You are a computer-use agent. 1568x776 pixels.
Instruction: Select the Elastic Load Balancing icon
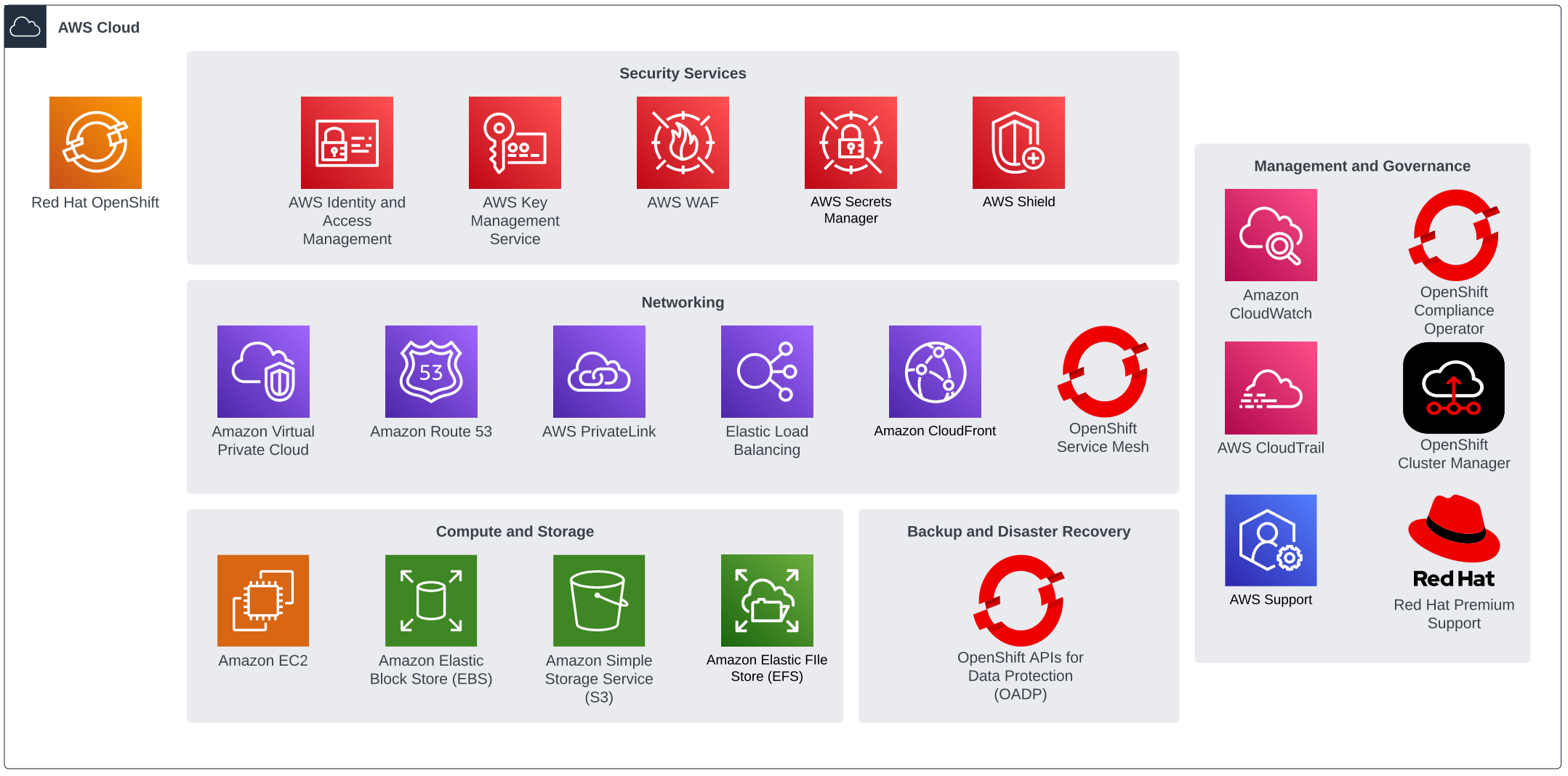[x=767, y=371]
